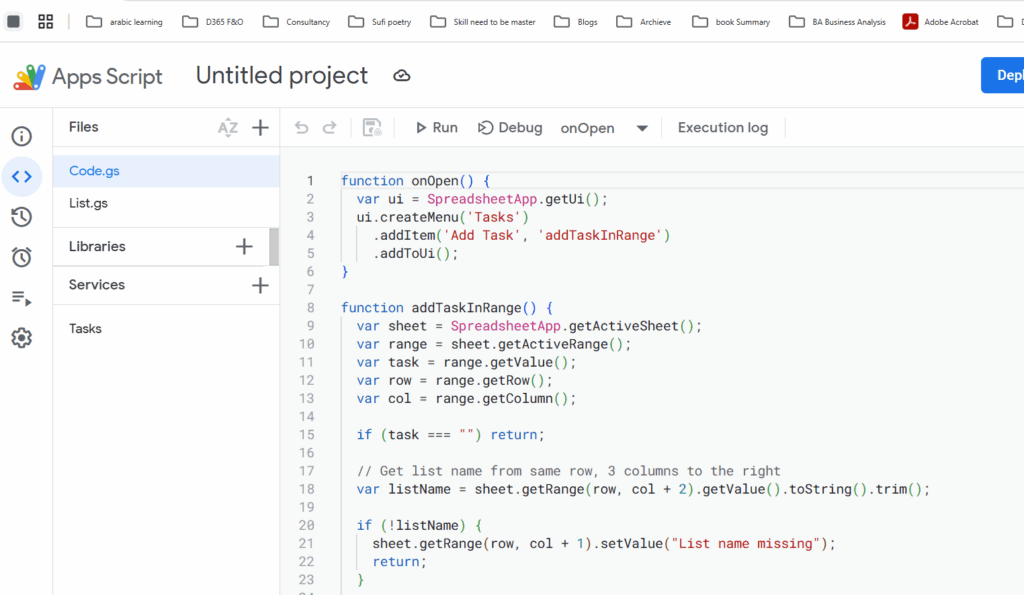
Task: Click the cloud save status icon
Action: point(402,76)
